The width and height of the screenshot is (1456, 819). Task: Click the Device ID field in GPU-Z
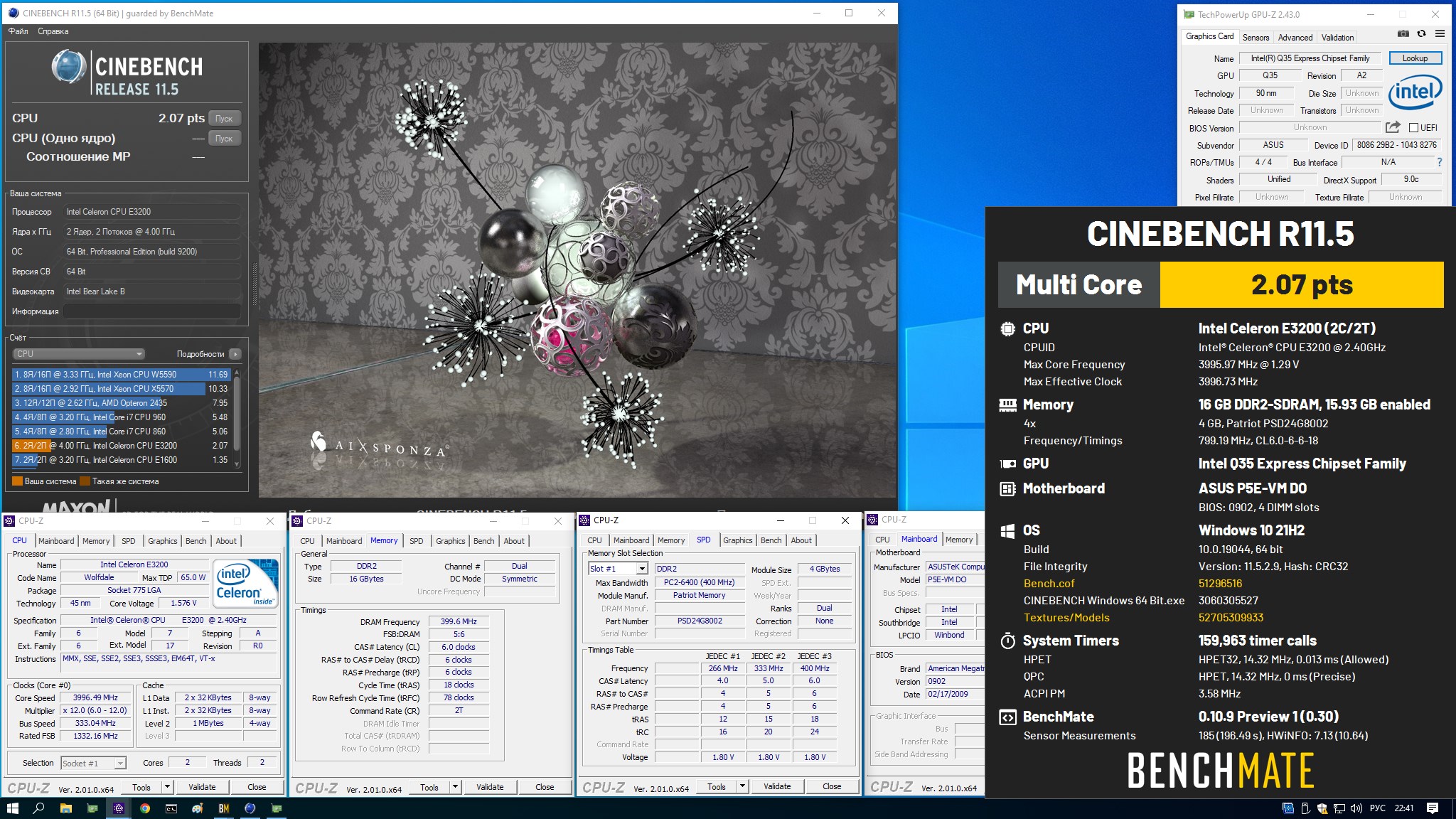1396,145
